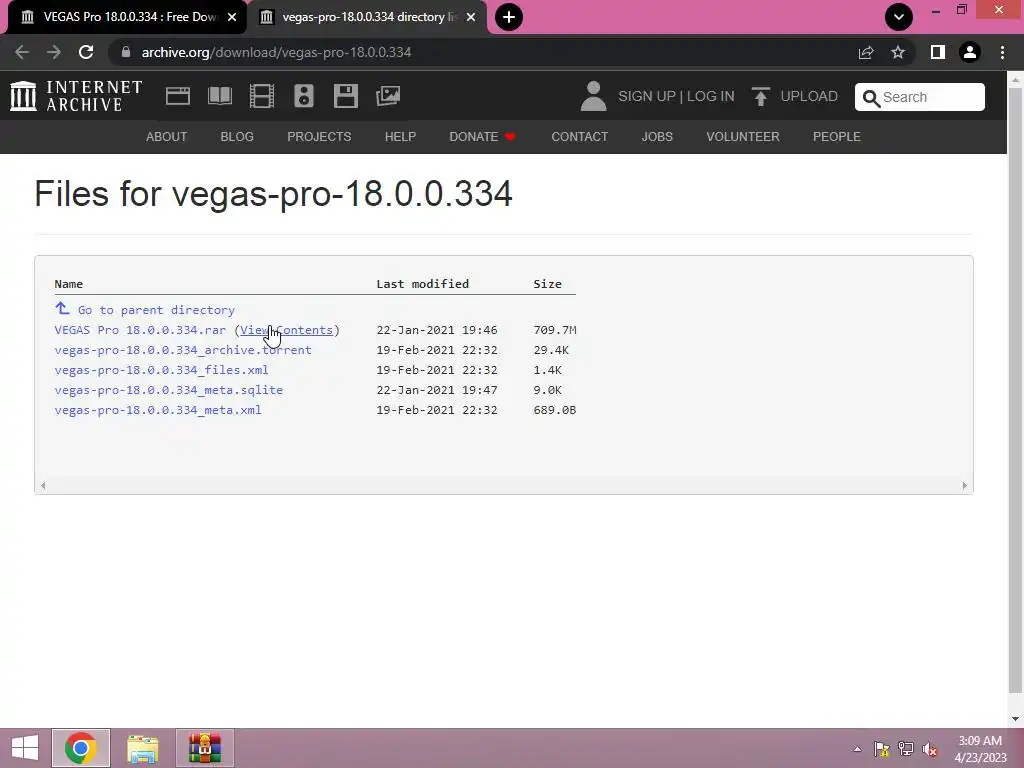Open the VOLUNTEER menu item
Screen dimensions: 1024x768
point(743,136)
